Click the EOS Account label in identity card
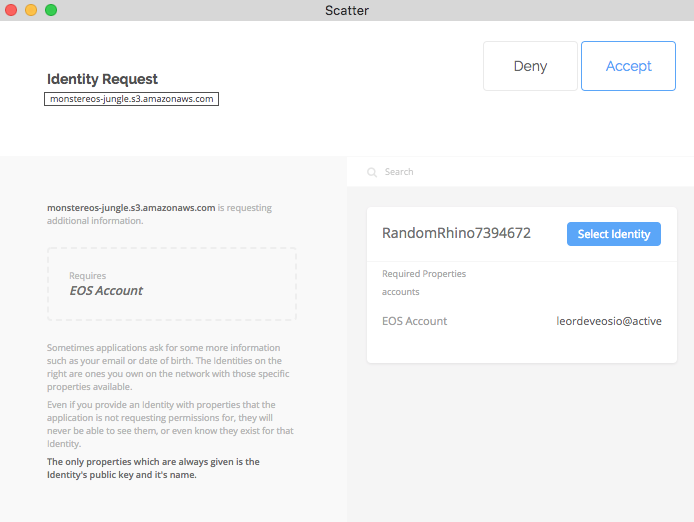 414,321
